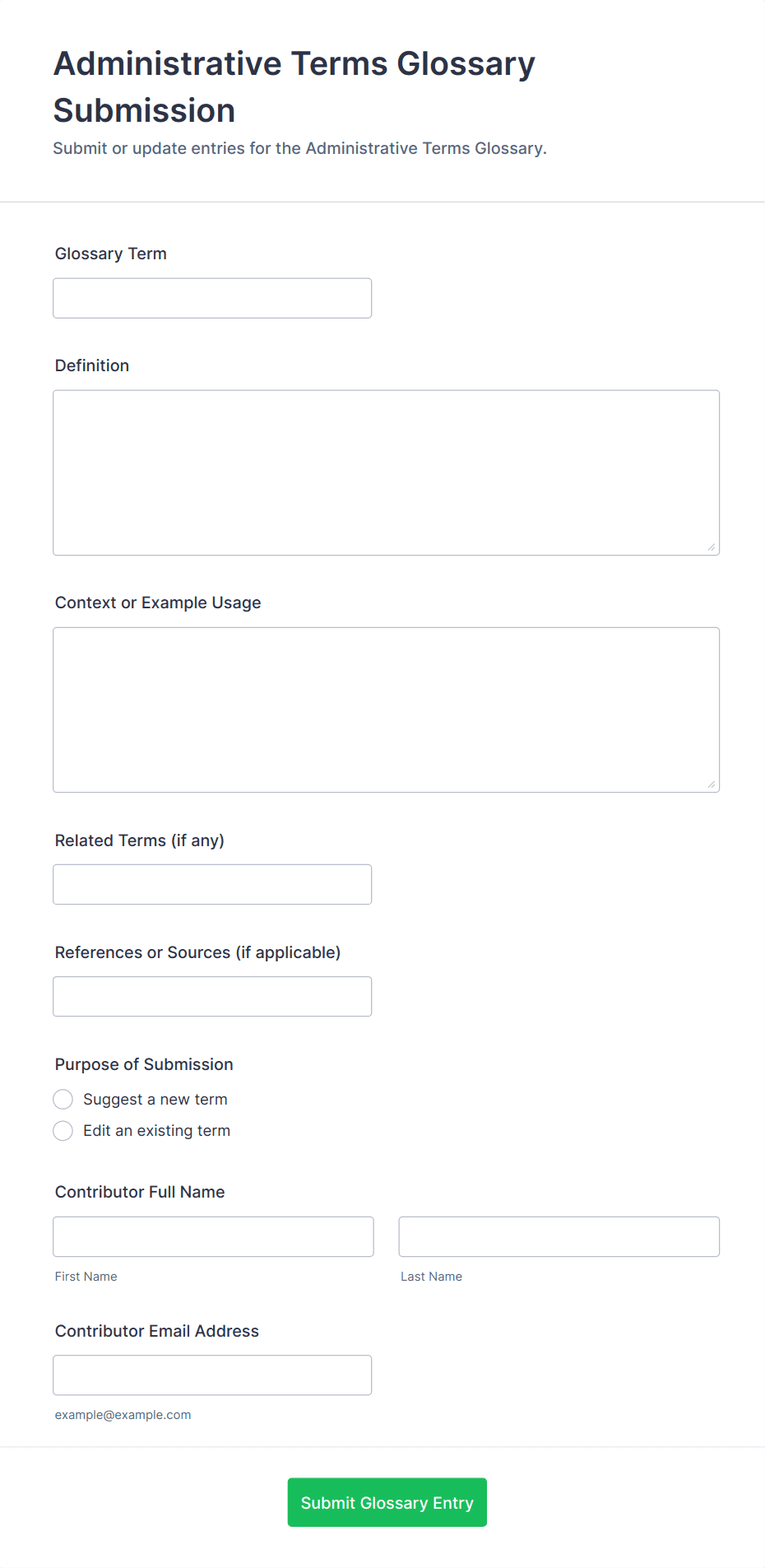This screenshot has height=1568, width=765.
Task: Click the contributor Last Name field
Action: click(x=559, y=1236)
